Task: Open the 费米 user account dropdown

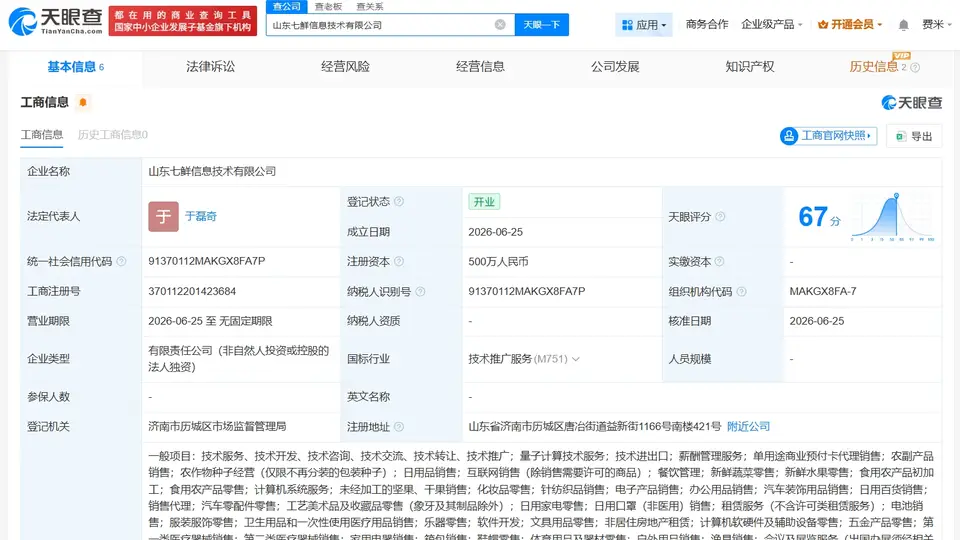Action: tap(937, 24)
